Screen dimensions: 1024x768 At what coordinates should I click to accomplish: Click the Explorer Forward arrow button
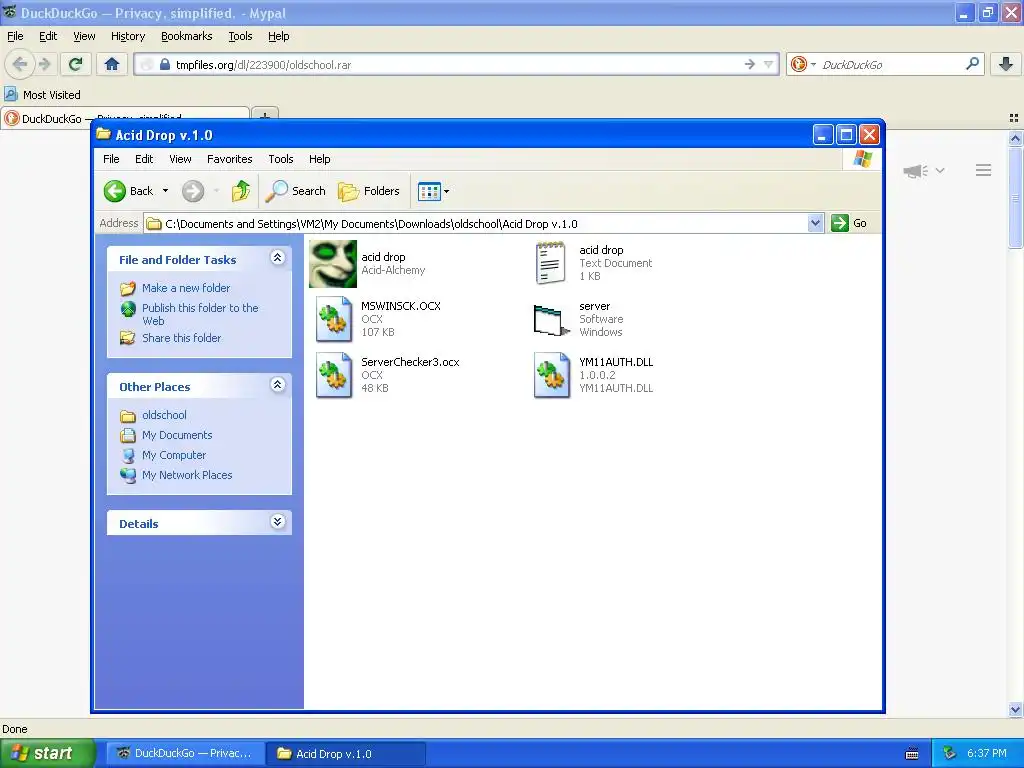193,191
